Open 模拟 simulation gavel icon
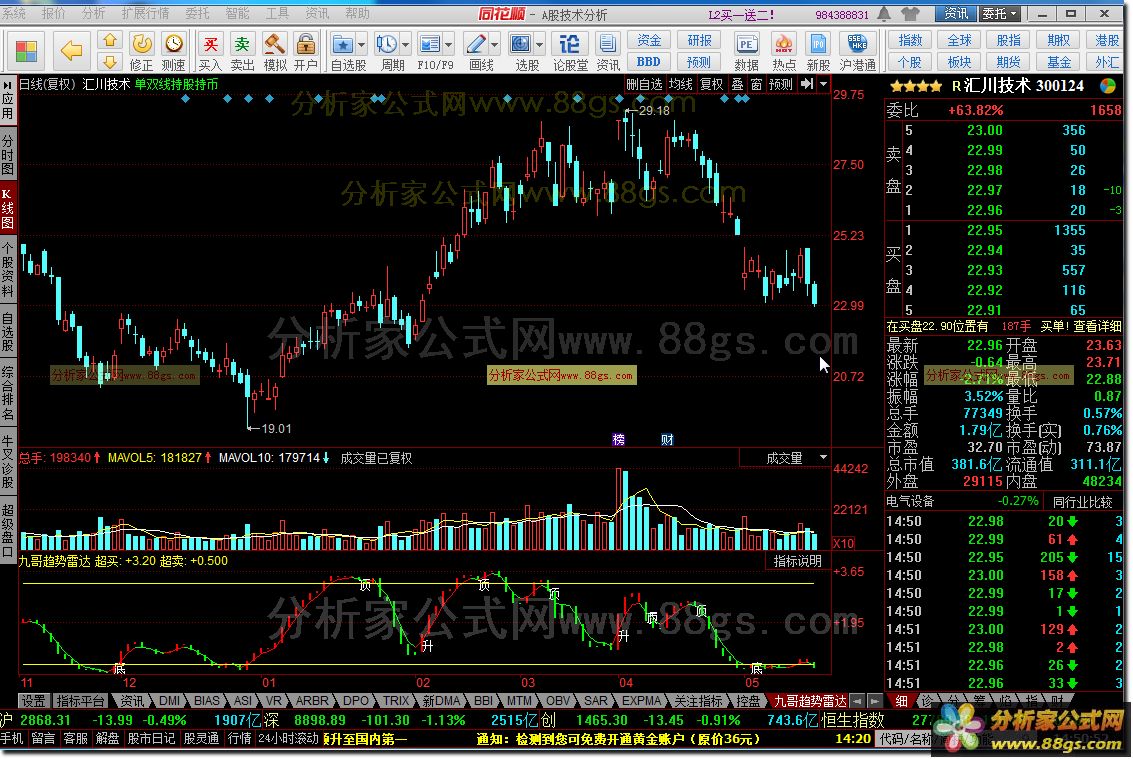Viewport: 1133px width, 759px height. [x=275, y=44]
